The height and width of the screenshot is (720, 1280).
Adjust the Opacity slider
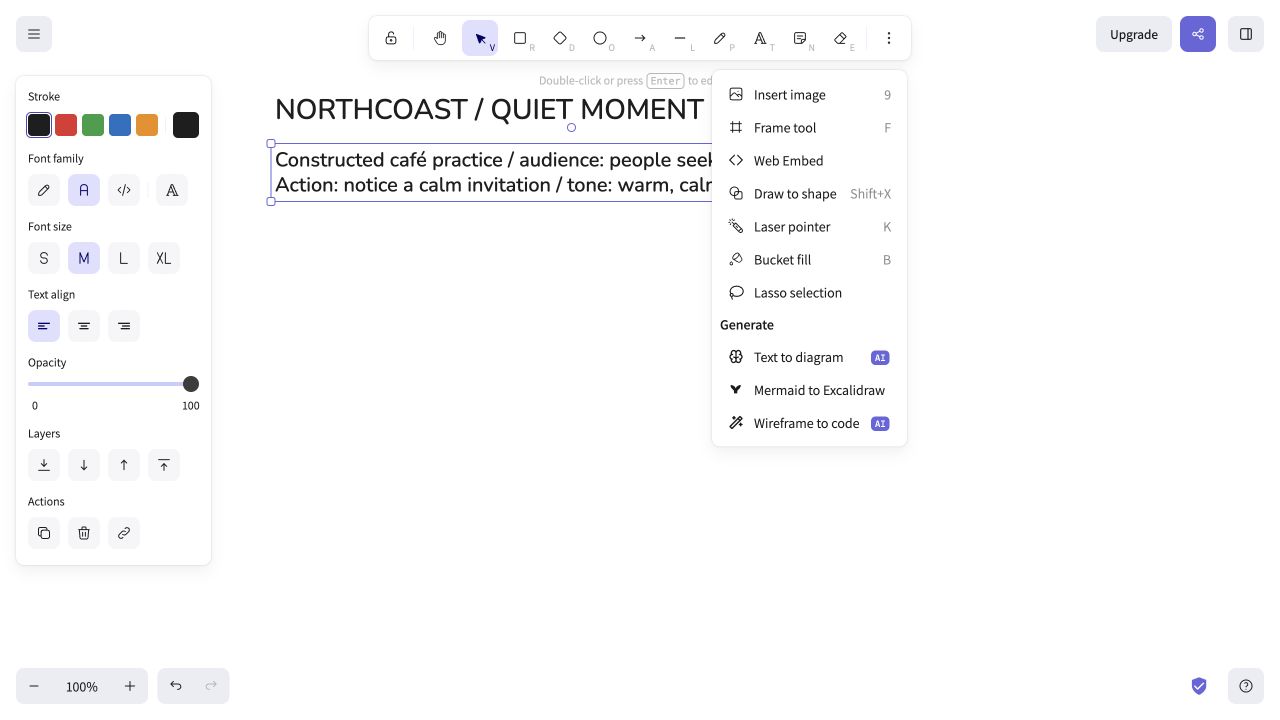tap(114, 384)
